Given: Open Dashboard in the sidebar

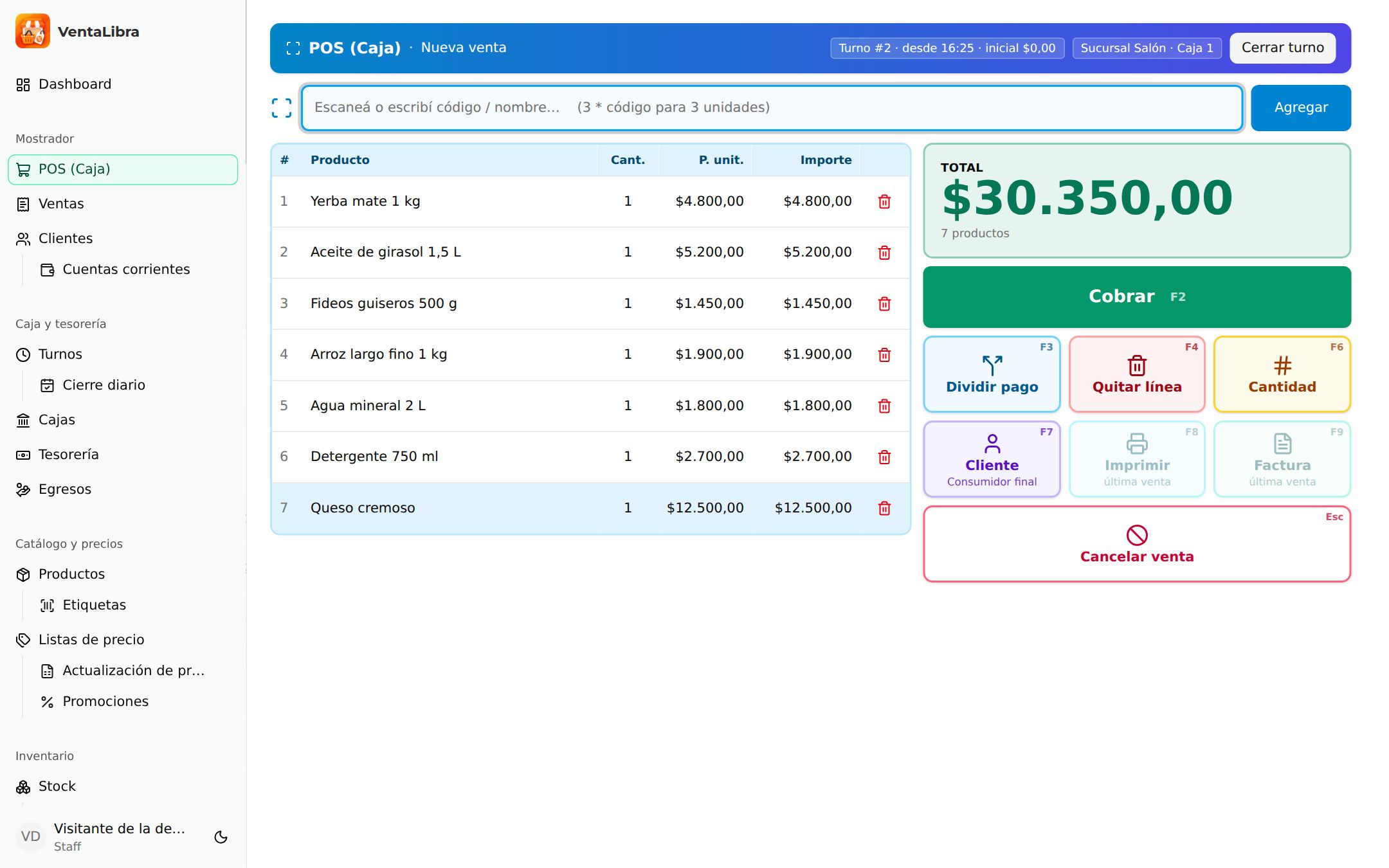Looking at the screenshot, I should pyautogui.click(x=123, y=84).
